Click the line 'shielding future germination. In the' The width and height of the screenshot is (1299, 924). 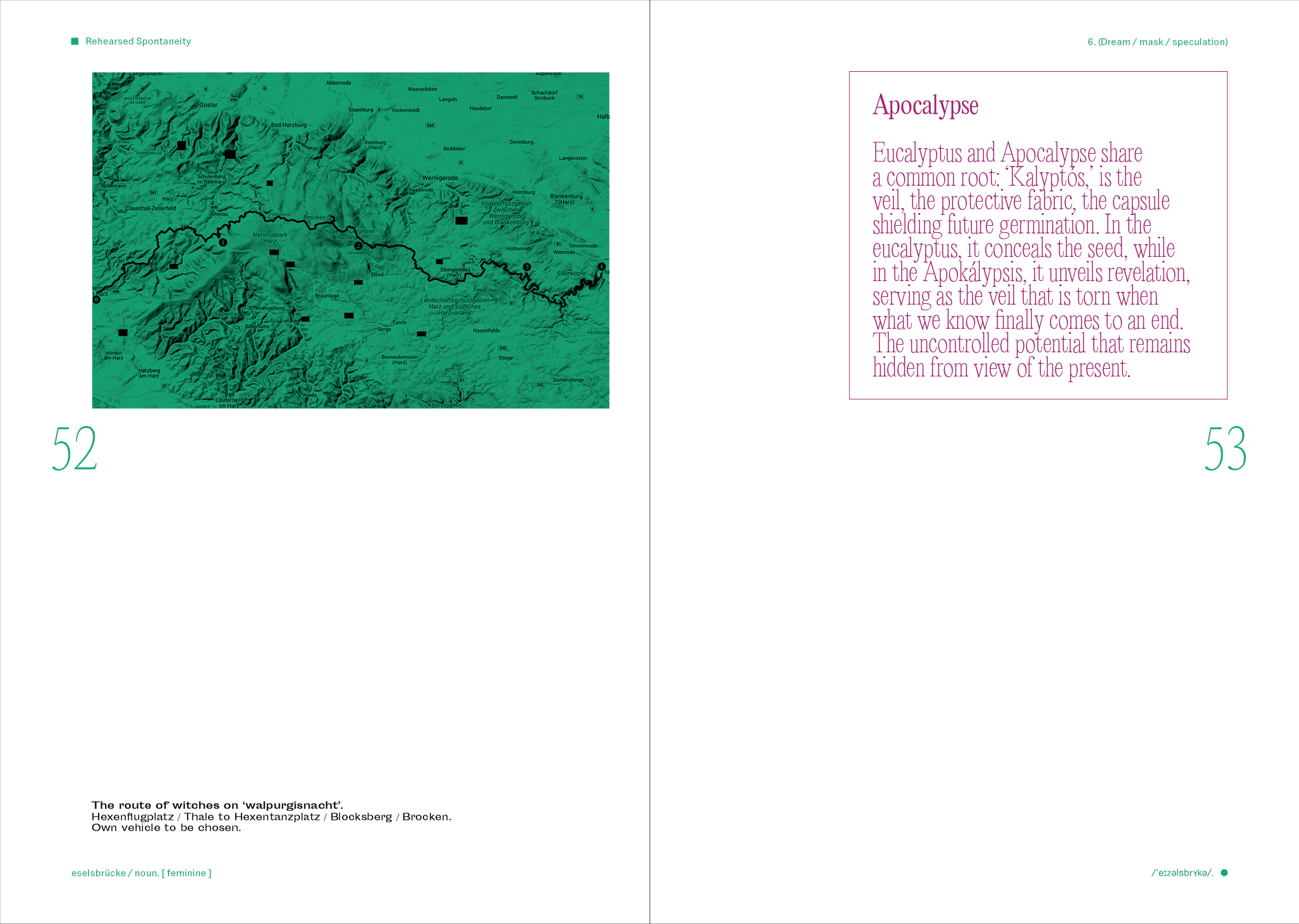pos(1012,225)
